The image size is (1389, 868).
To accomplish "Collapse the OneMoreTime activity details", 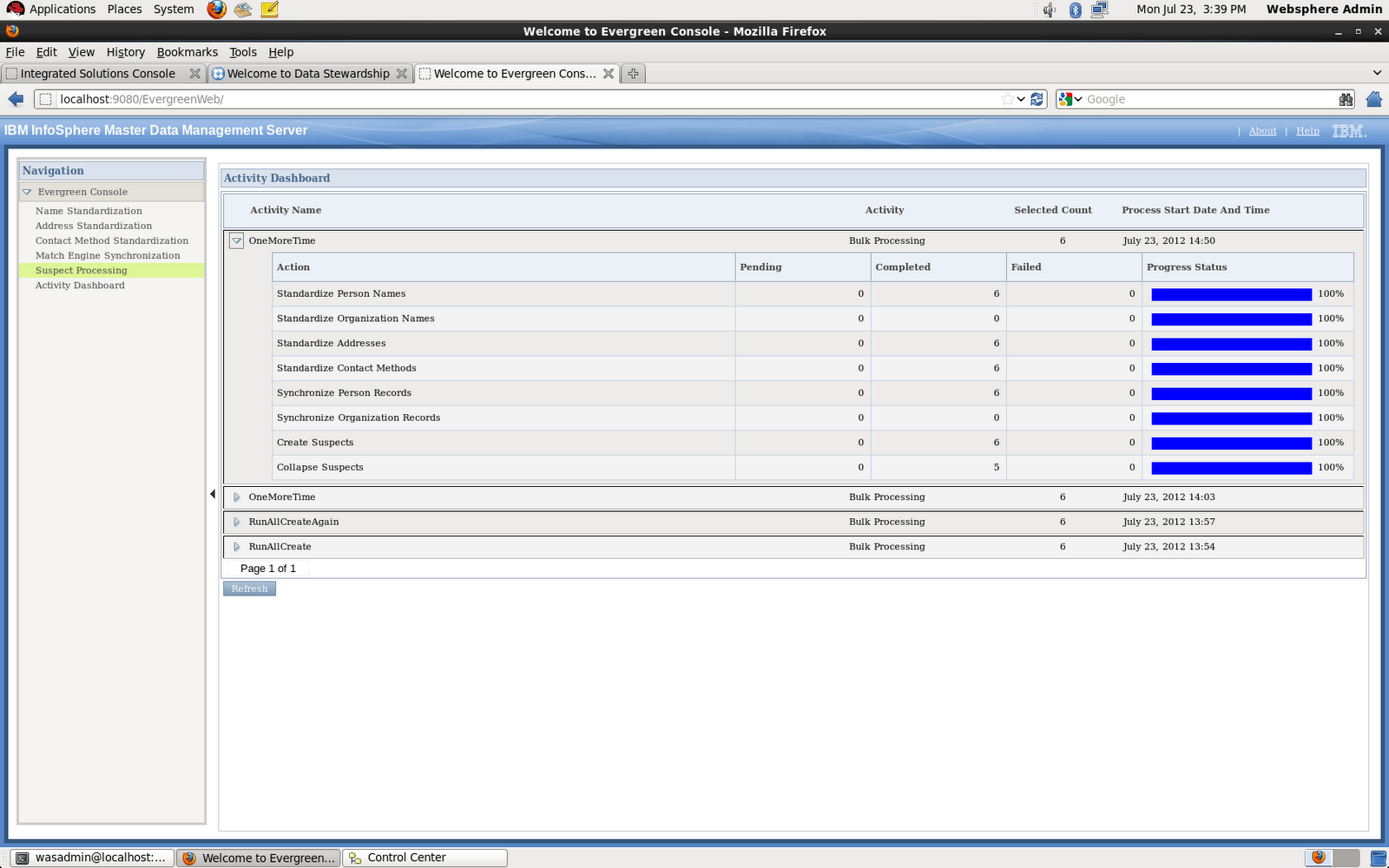I will [x=236, y=240].
